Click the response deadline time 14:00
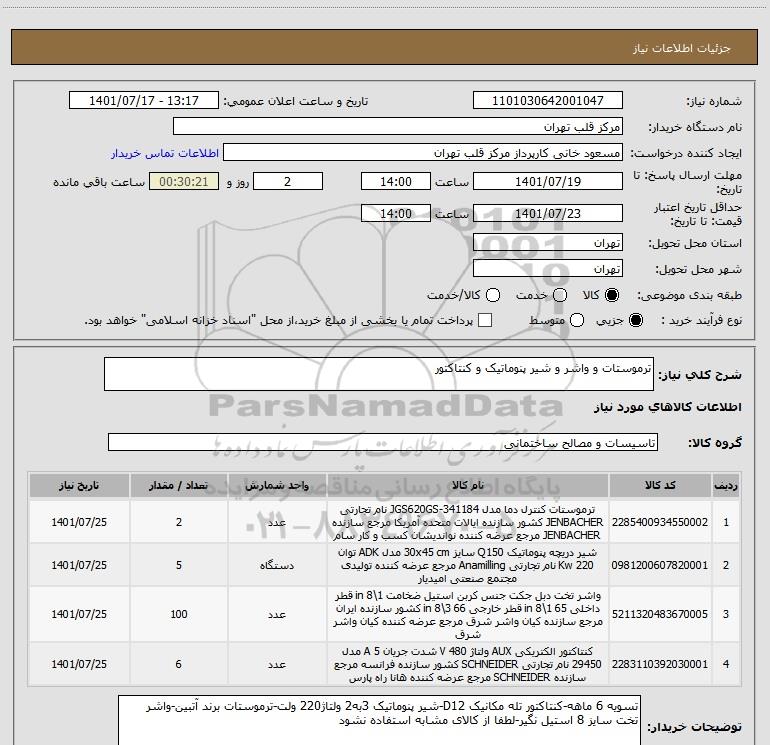 pos(396,181)
